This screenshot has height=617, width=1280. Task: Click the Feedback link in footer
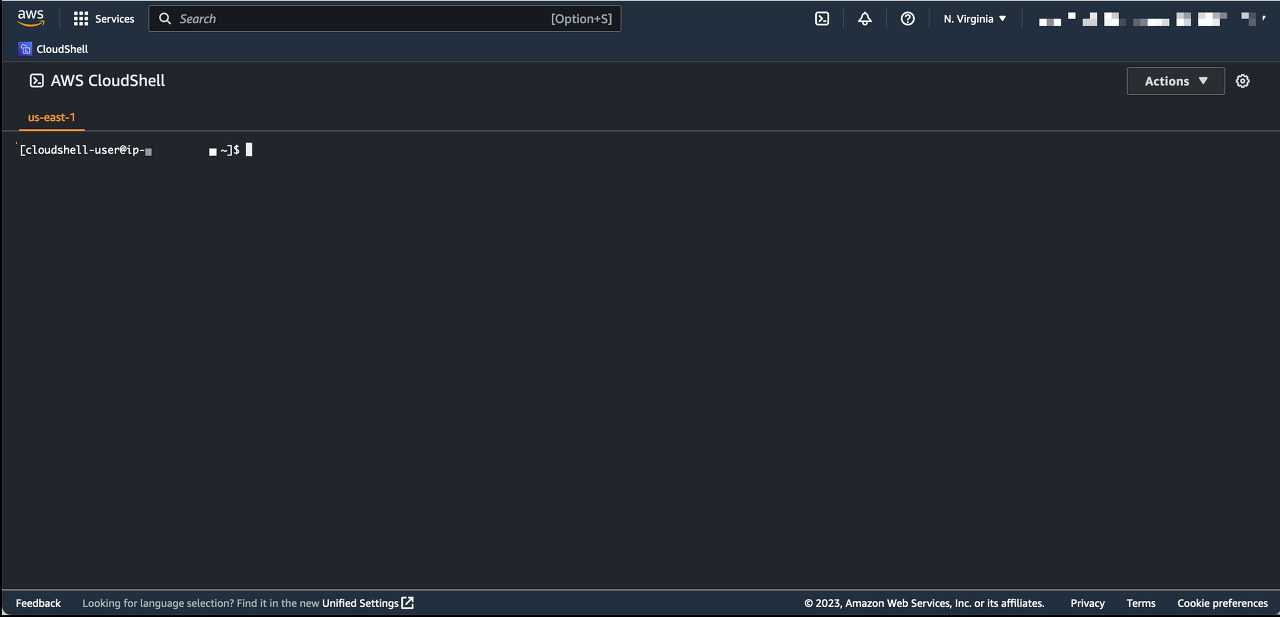pyautogui.click(x=38, y=603)
